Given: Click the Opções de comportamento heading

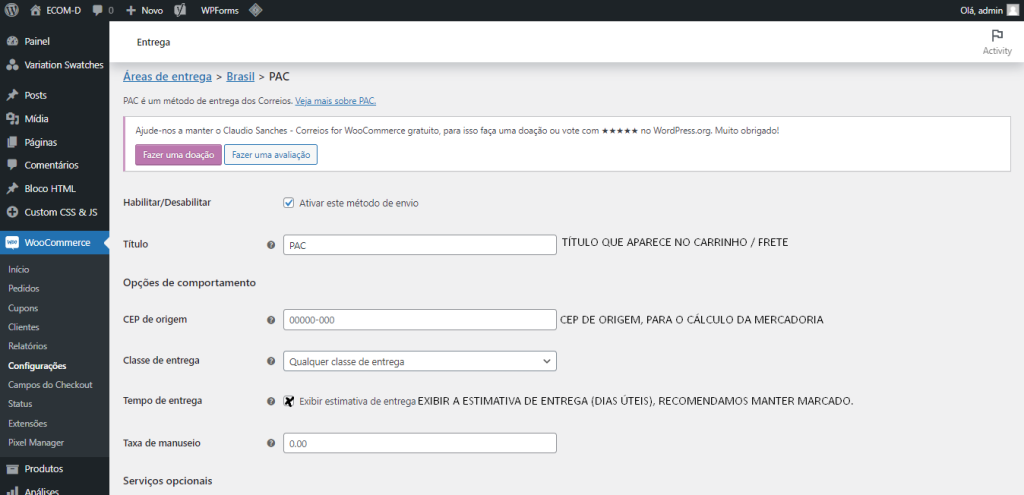Looking at the screenshot, I should pyautogui.click(x=189, y=283).
